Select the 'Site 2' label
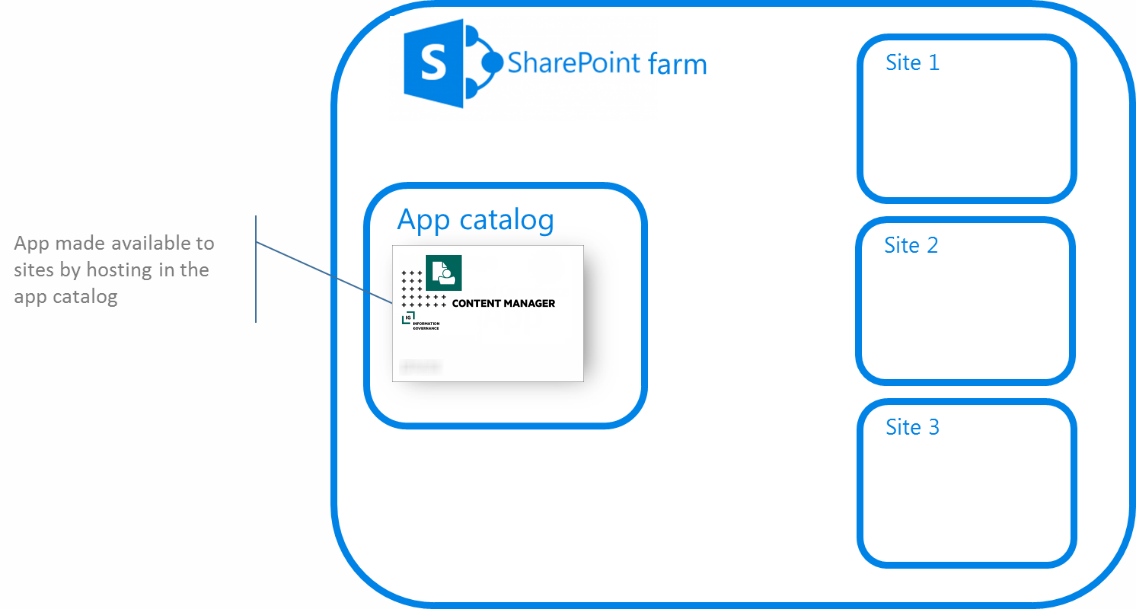 [911, 245]
